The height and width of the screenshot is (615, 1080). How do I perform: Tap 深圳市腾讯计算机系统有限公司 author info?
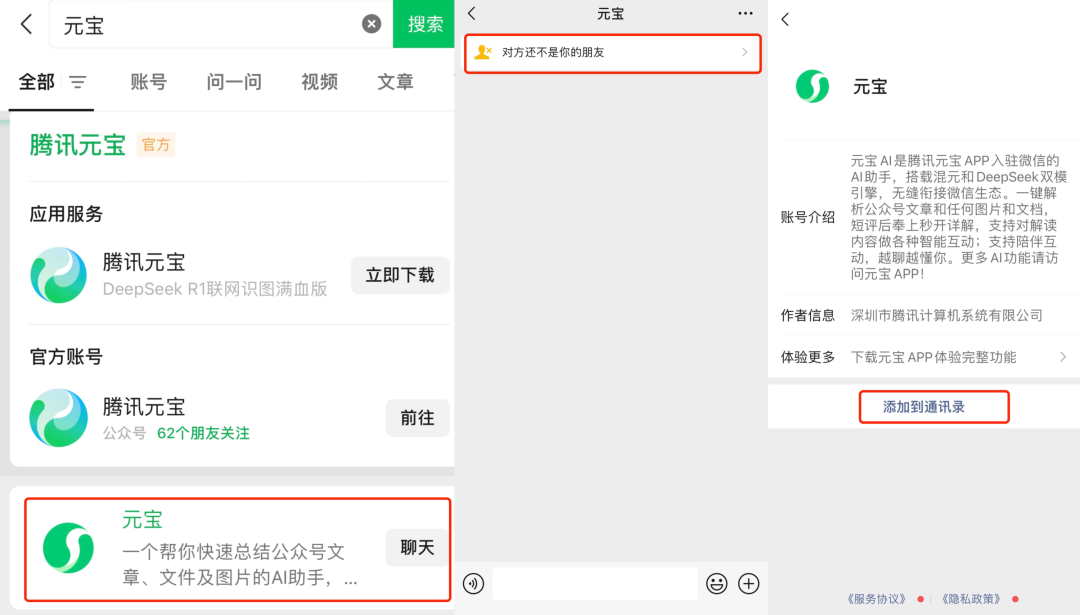(946, 315)
